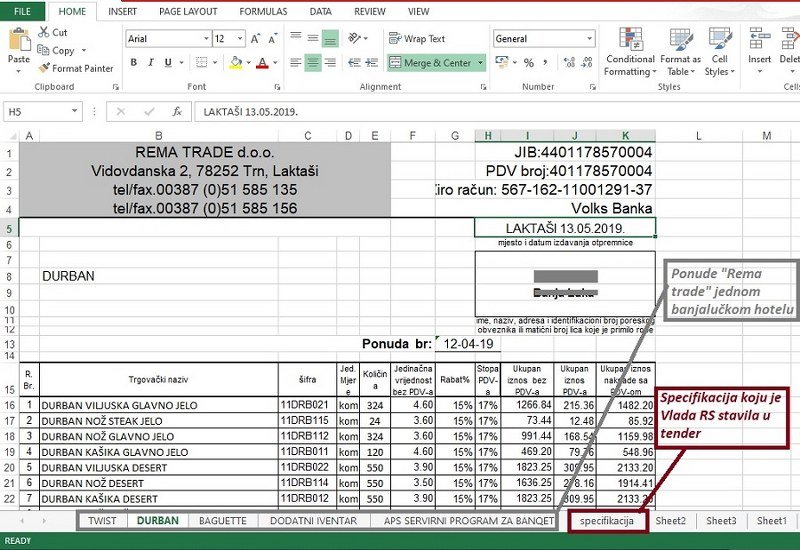Screen dimensions: 800x550
Task: Switch to the INSERT ribbon tab
Action: click(x=122, y=11)
